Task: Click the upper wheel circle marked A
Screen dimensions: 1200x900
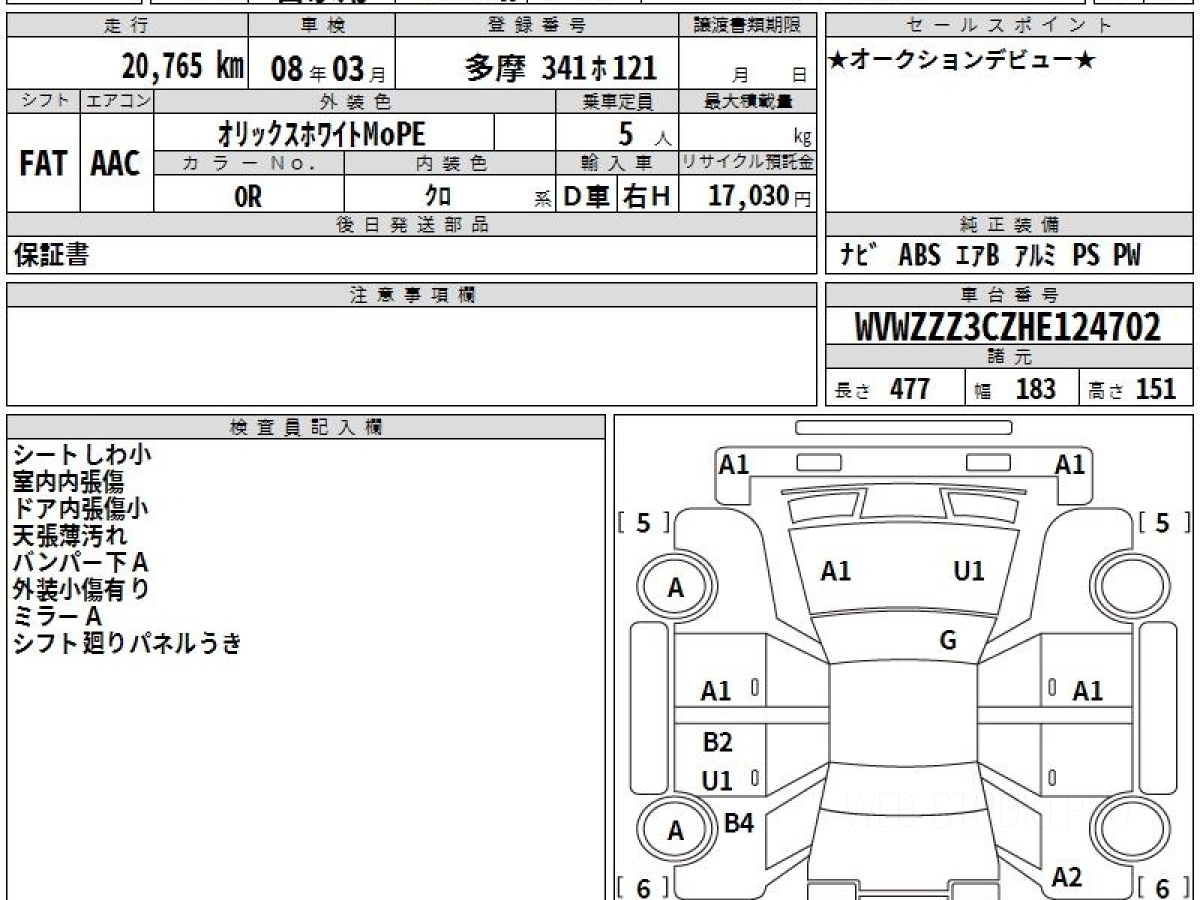Action: point(675,588)
